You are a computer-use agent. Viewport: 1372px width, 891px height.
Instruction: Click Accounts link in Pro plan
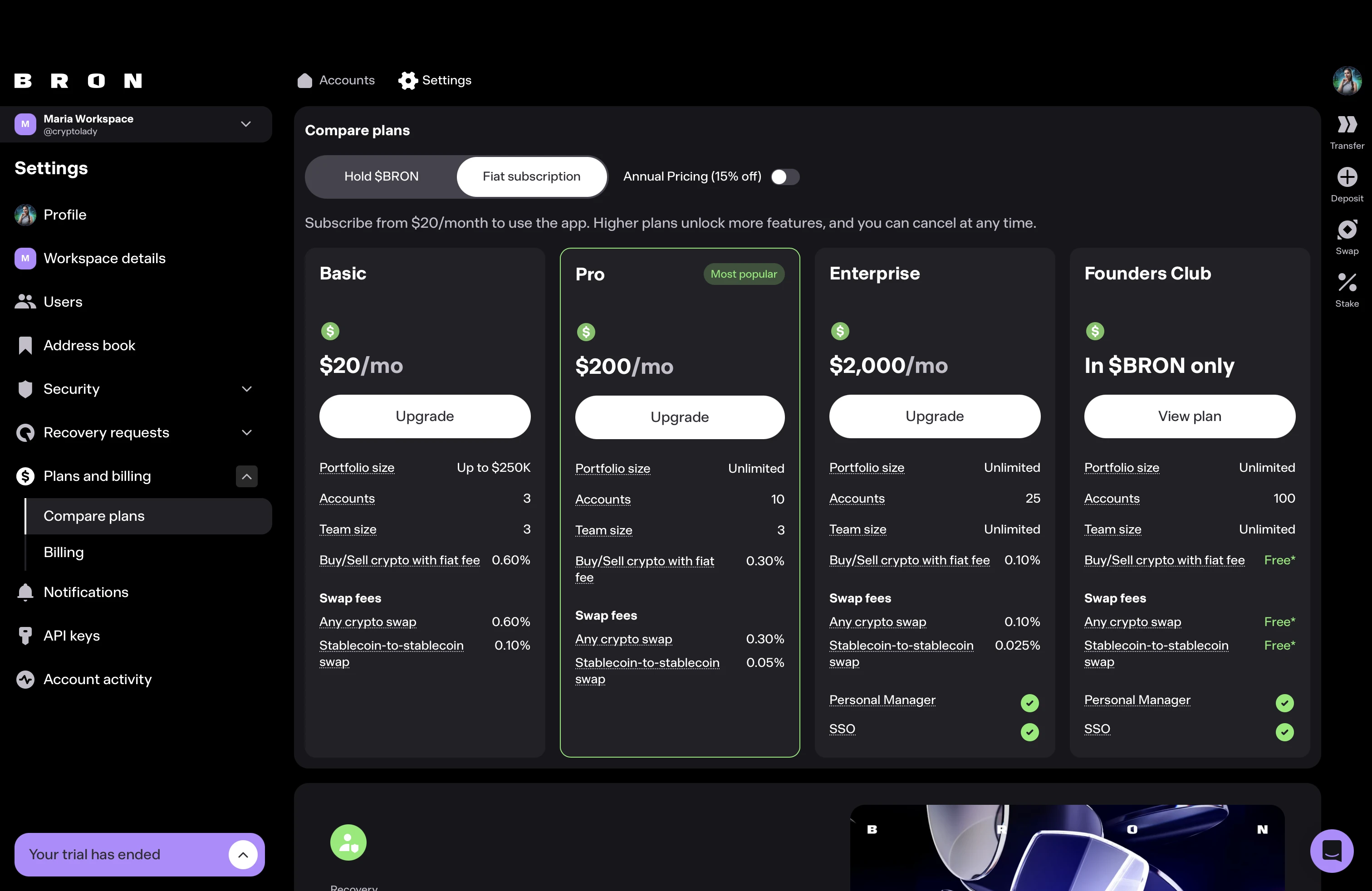(603, 499)
